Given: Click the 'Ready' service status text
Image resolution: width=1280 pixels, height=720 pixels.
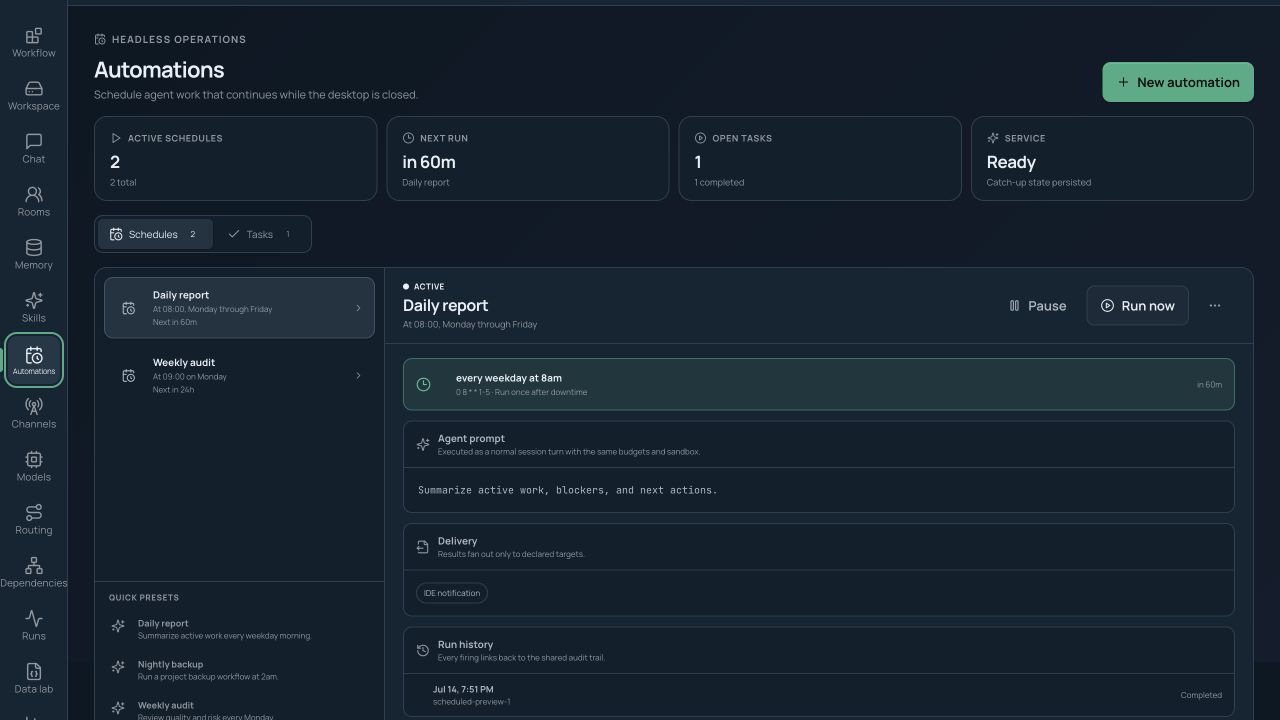Looking at the screenshot, I should pos(1011,162).
